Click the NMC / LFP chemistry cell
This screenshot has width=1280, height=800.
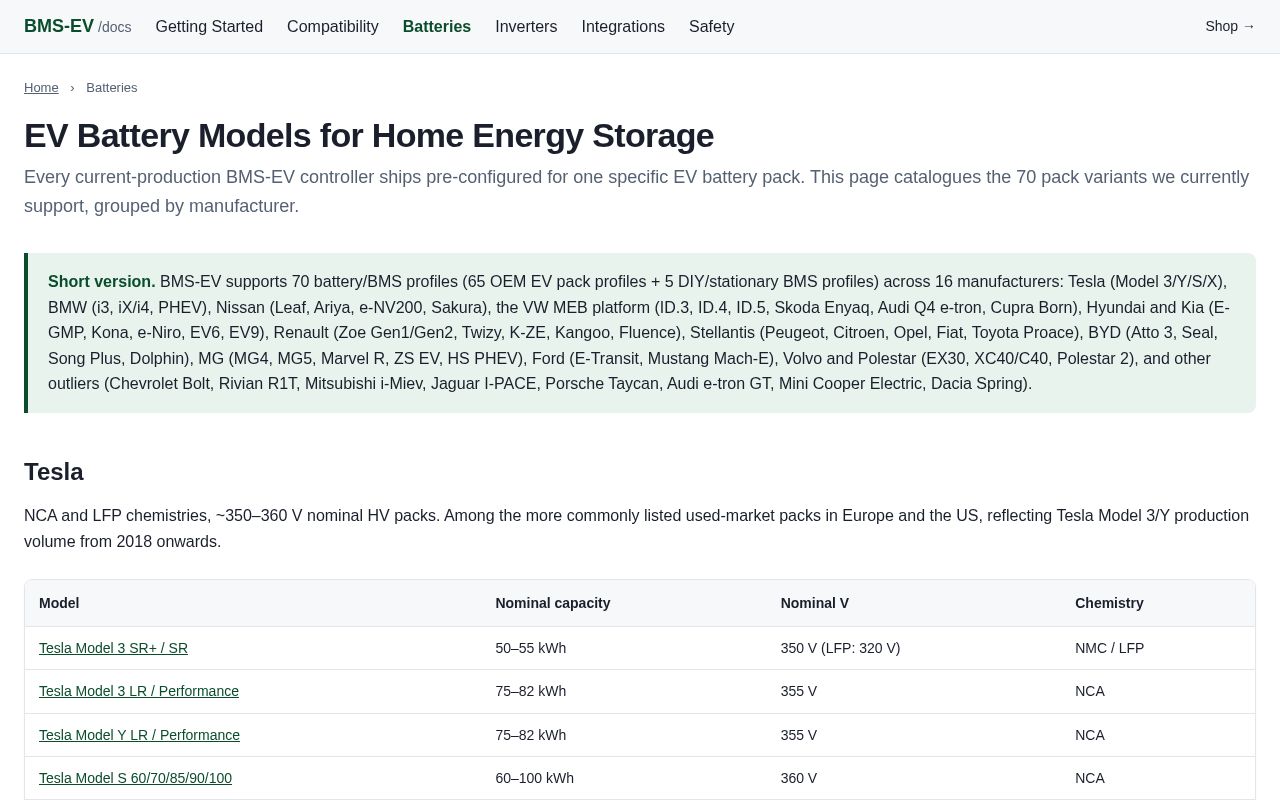[1158, 648]
